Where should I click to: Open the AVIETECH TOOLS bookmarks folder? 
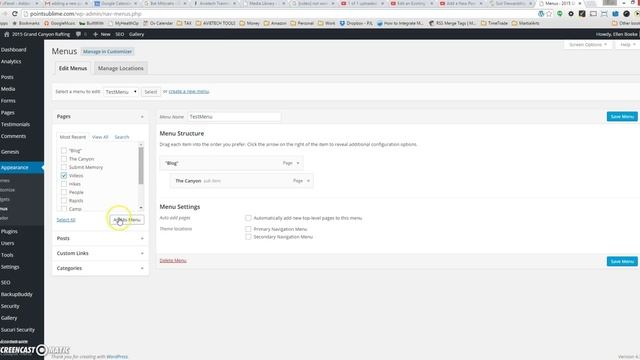pyautogui.click(x=216, y=23)
